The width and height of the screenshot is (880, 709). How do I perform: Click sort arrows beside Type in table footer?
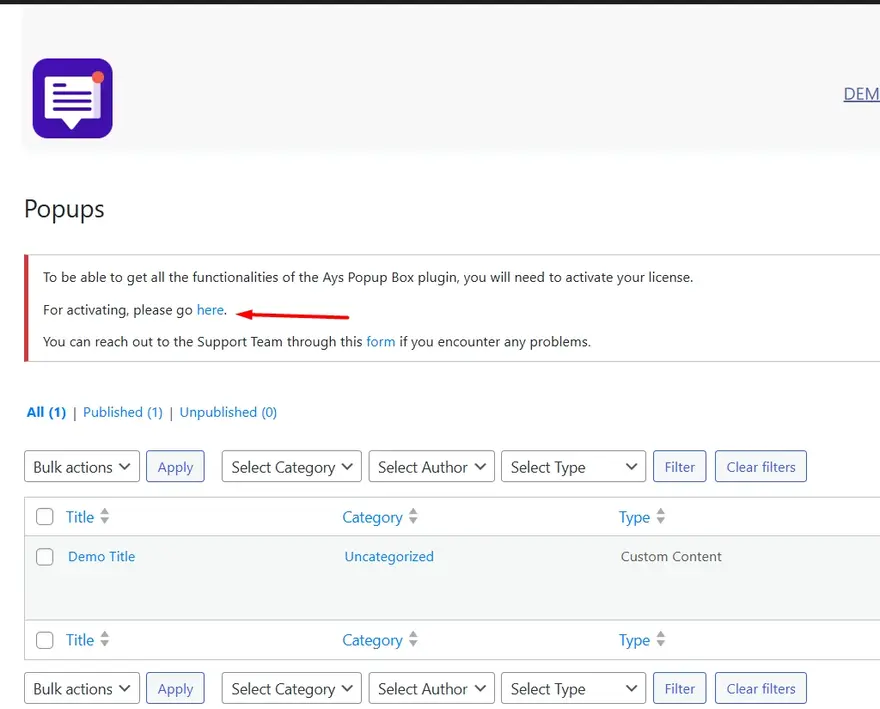click(x=660, y=640)
